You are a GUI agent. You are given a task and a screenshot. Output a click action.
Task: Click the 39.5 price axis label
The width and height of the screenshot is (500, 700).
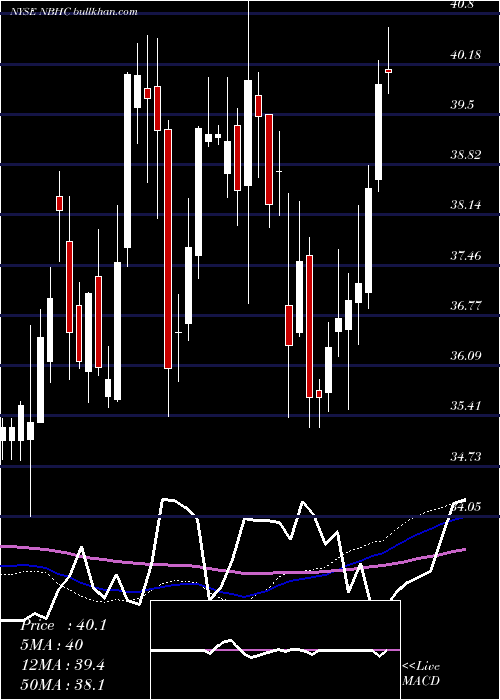(462, 105)
